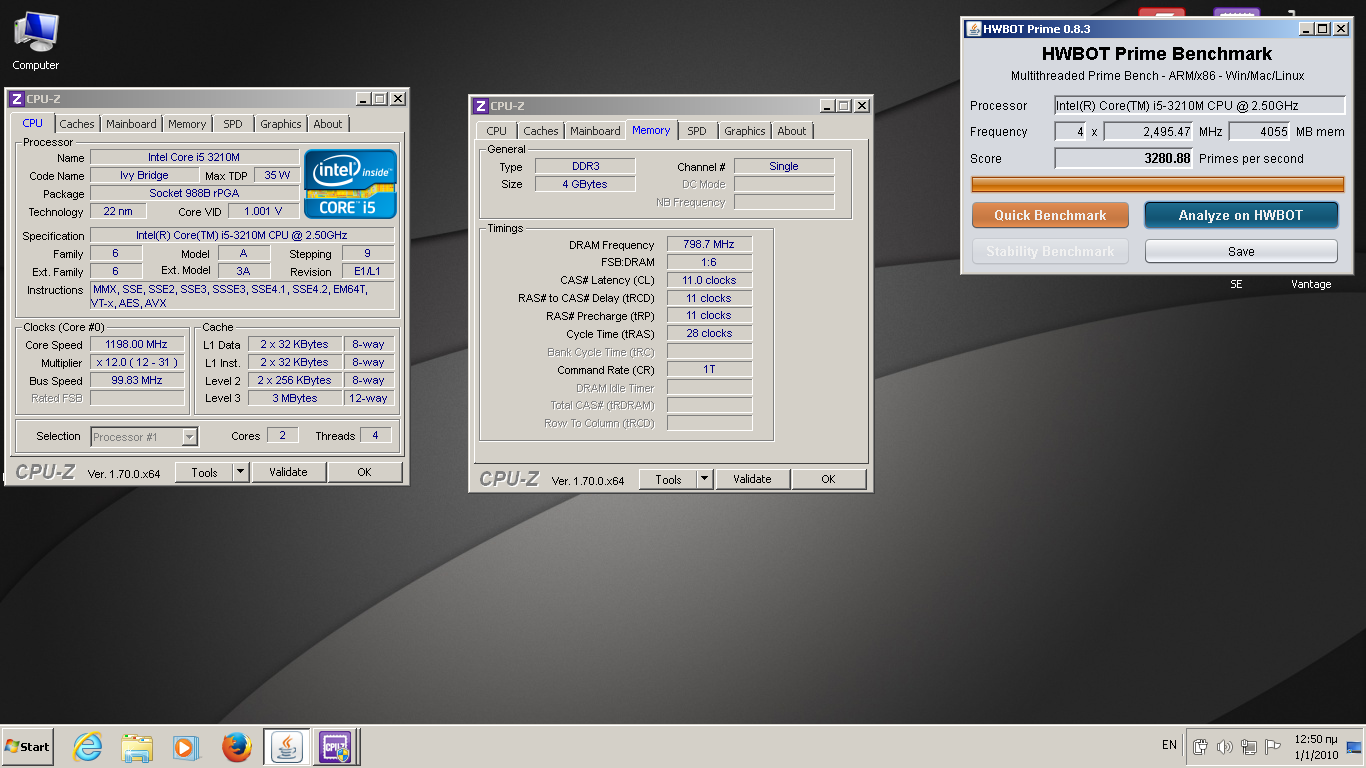
Task: Click Tools button in Memory CPU-Z window
Action: pyautogui.click(x=668, y=479)
